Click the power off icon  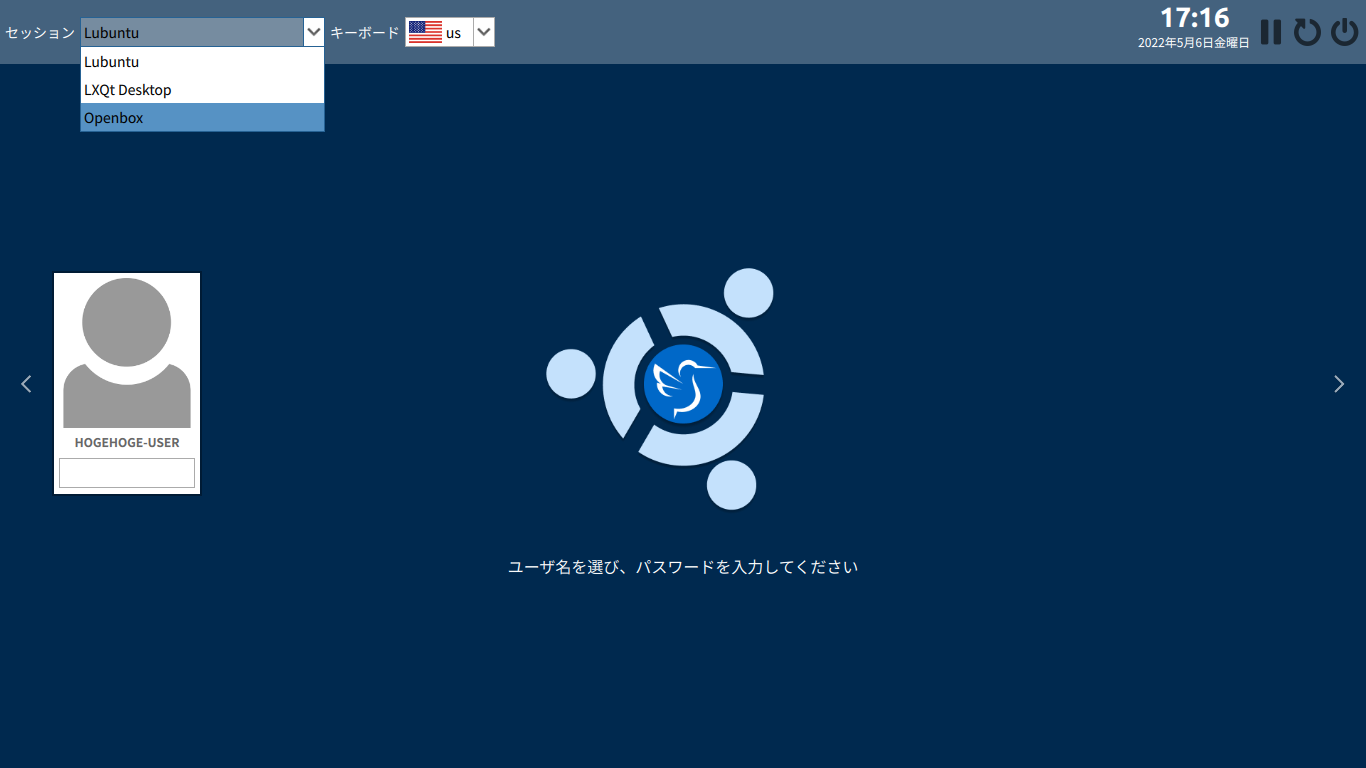[x=1345, y=32]
